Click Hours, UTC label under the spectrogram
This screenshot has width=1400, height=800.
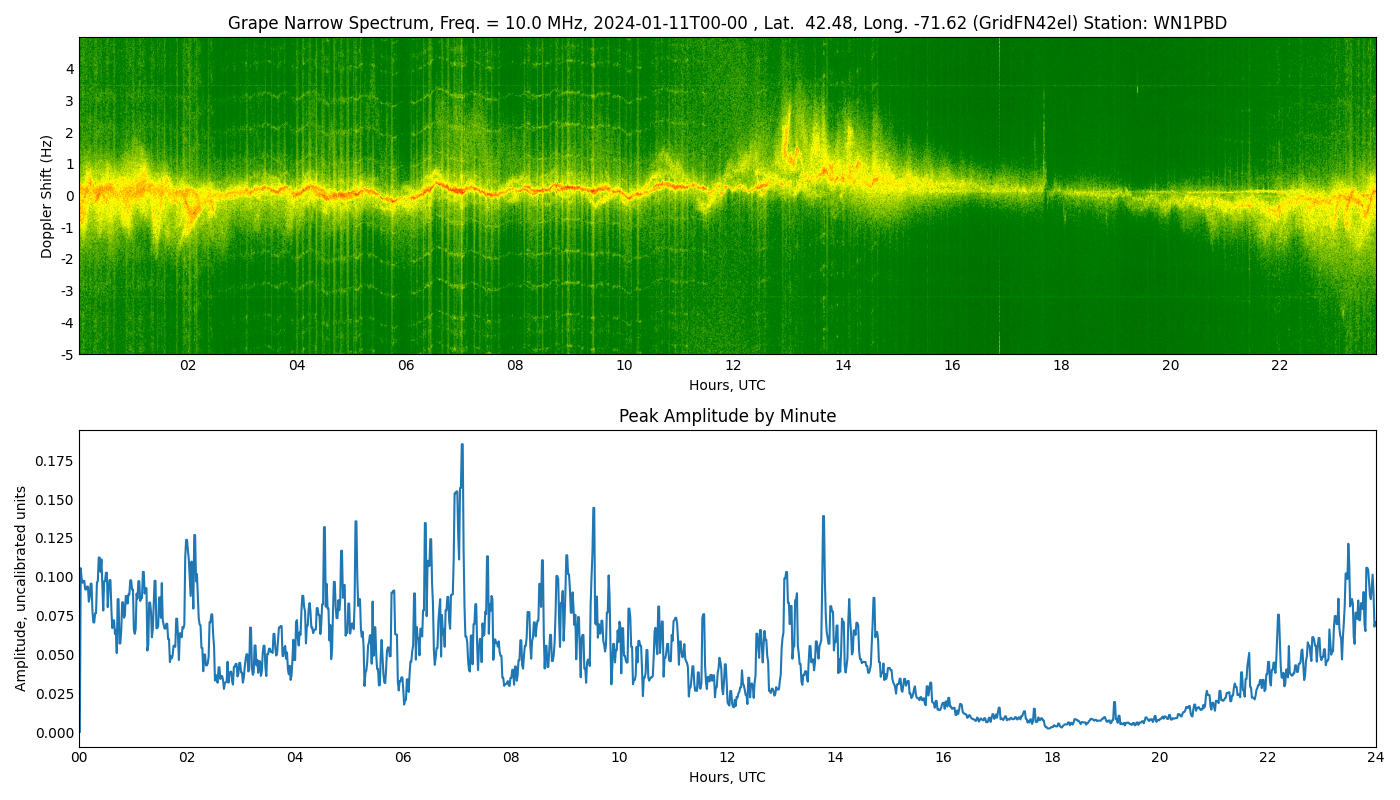pyautogui.click(x=727, y=385)
